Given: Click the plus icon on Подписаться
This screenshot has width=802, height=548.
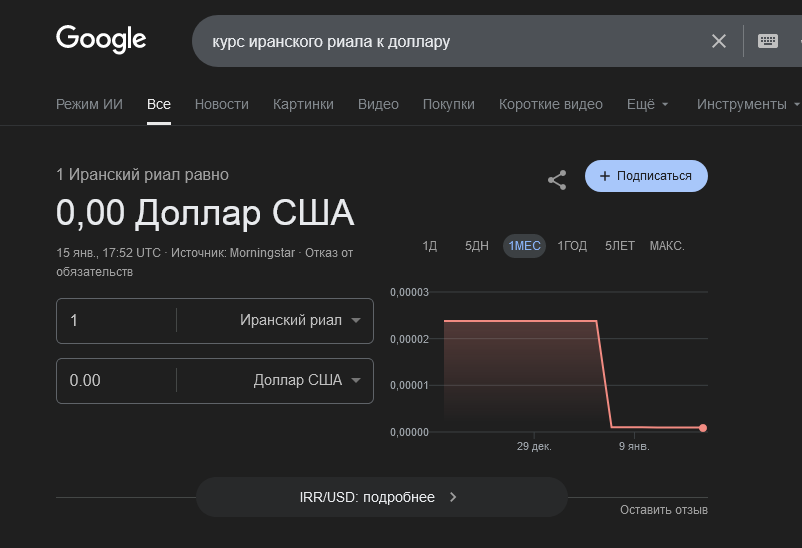Looking at the screenshot, I should (x=604, y=176).
